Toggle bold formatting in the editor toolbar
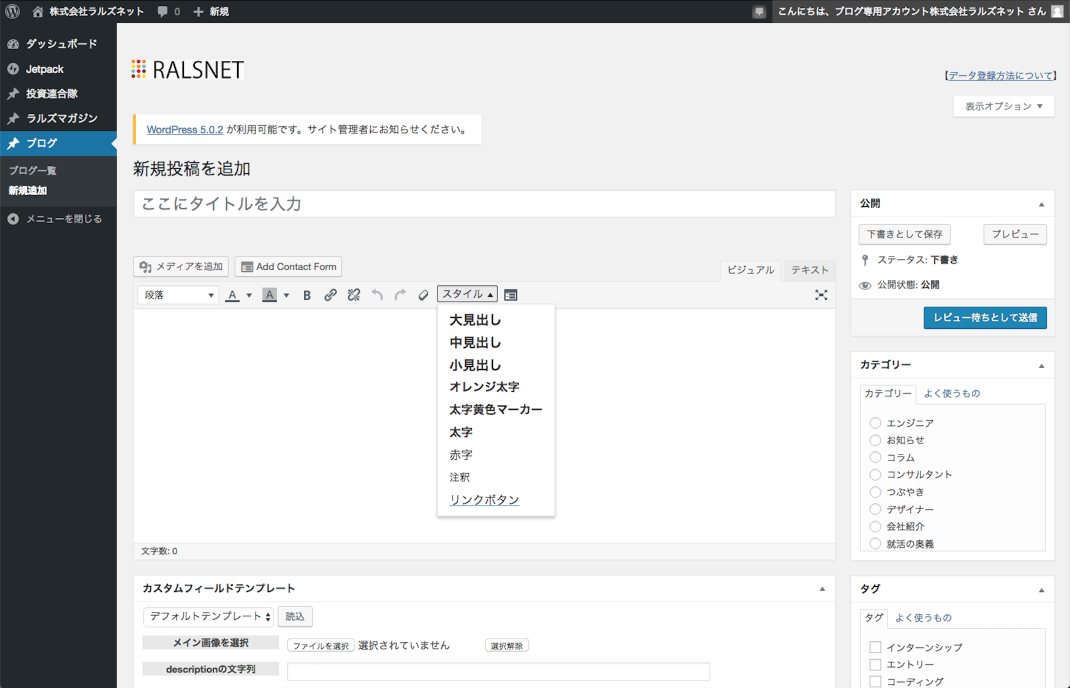This screenshot has width=1070, height=688. coord(307,295)
